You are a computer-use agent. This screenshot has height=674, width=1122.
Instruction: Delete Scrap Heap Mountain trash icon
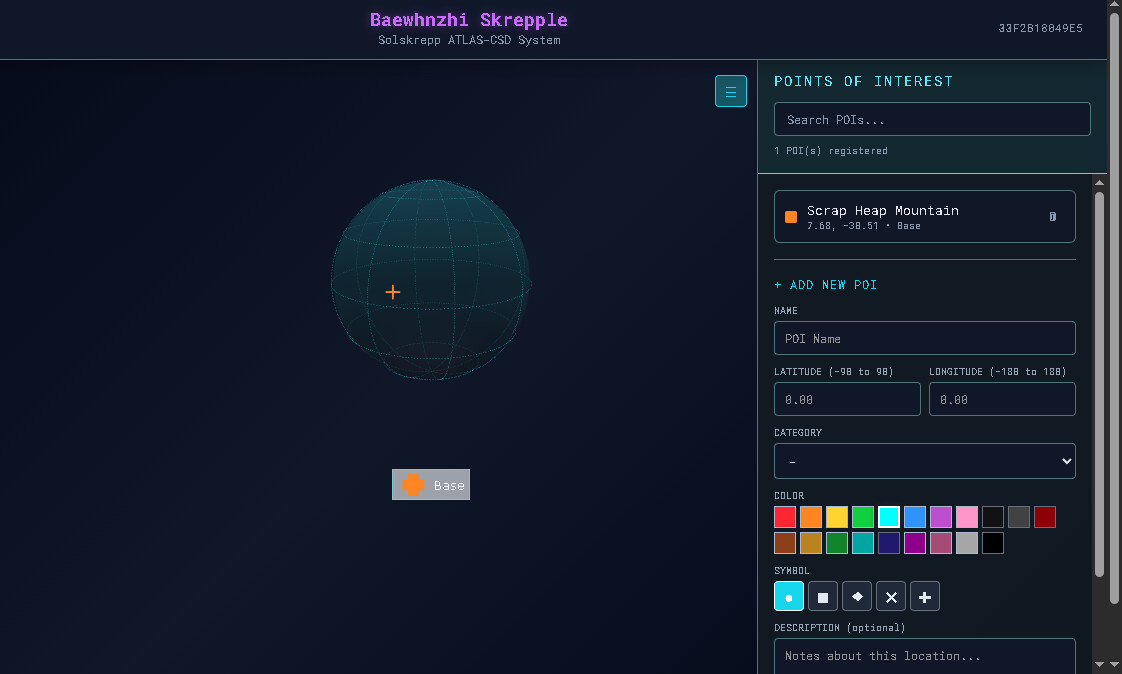click(1053, 216)
